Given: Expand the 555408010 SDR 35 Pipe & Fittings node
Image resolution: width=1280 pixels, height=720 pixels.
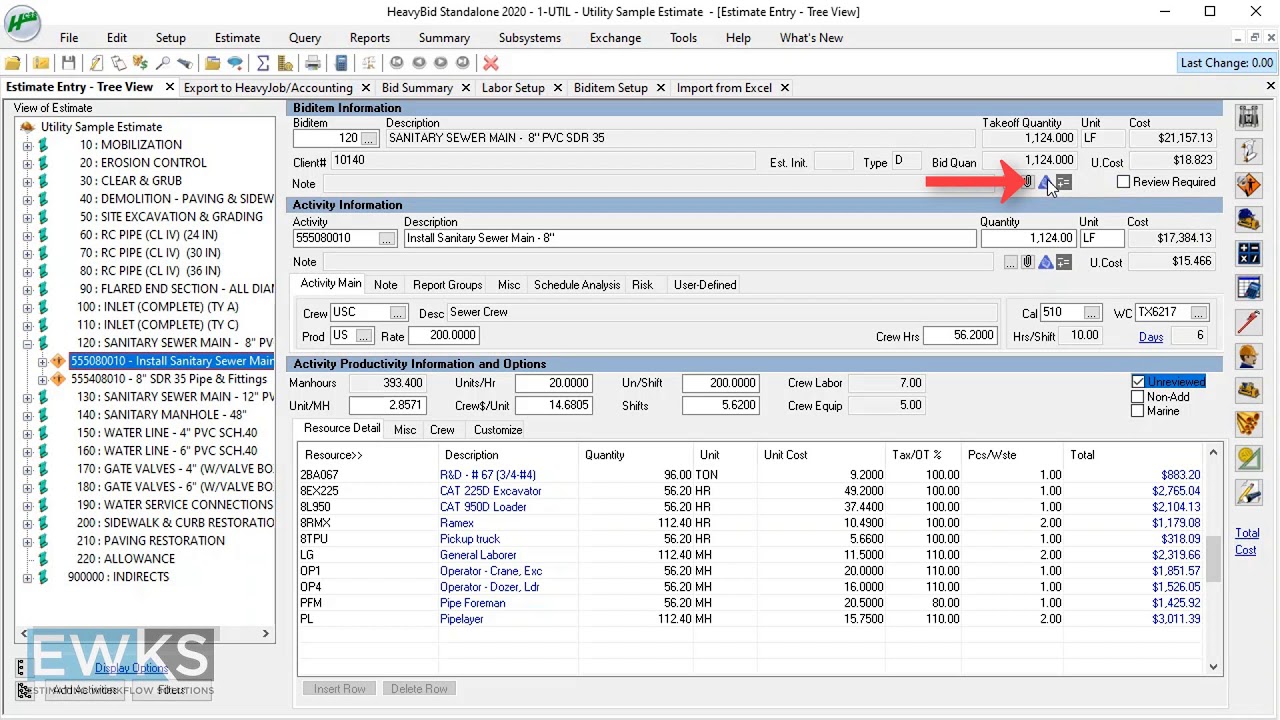Looking at the screenshot, I should pos(42,379).
